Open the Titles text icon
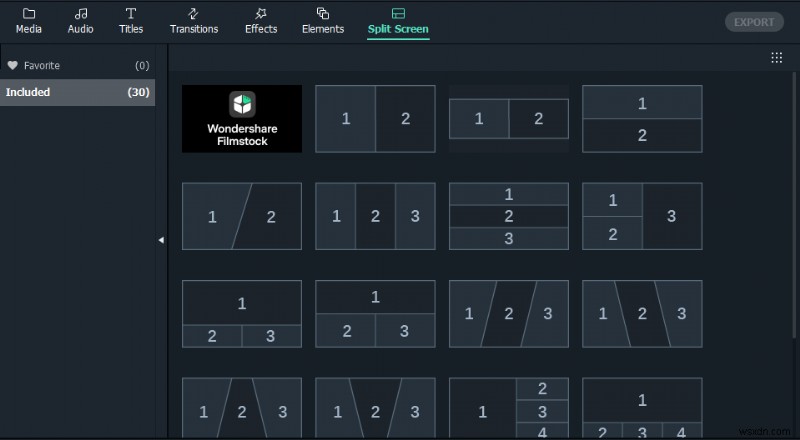This screenshot has height=440, width=800. pyautogui.click(x=131, y=13)
